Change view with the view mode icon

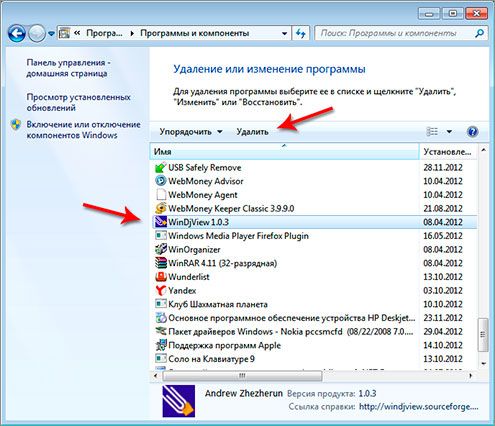432,132
